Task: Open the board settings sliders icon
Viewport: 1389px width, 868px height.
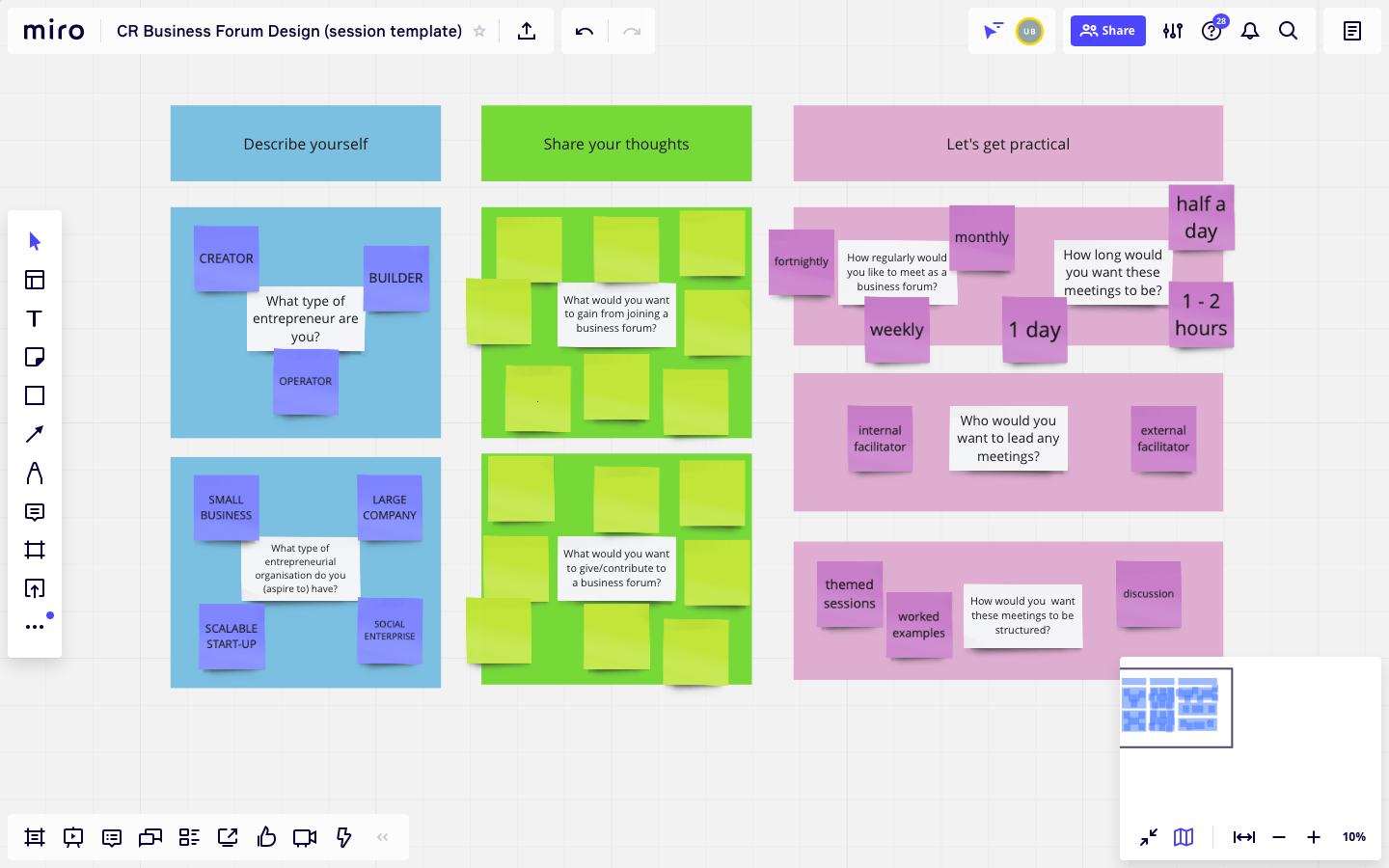Action: coord(1173,31)
